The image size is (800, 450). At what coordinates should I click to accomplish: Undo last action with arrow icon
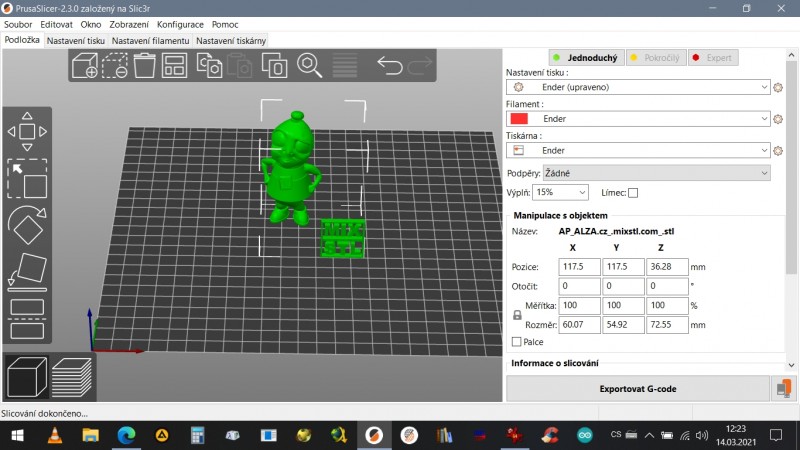point(389,66)
